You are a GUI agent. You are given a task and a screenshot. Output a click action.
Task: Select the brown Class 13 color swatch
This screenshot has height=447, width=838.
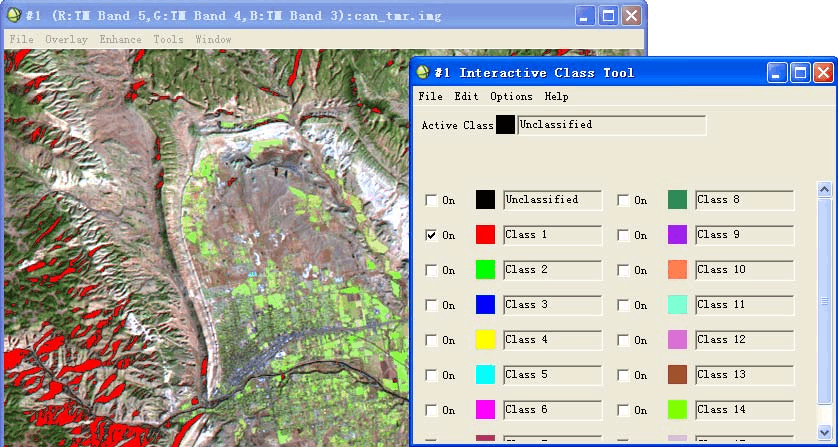click(x=677, y=375)
